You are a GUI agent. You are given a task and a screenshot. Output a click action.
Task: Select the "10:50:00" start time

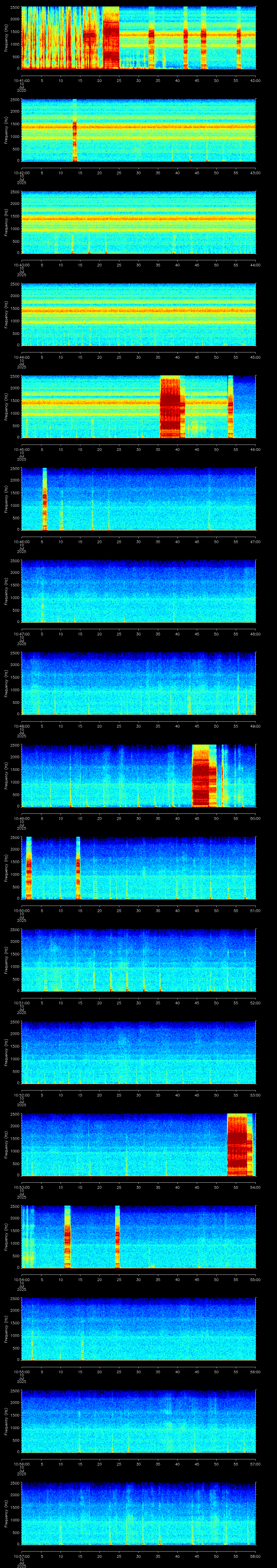click(x=21, y=910)
